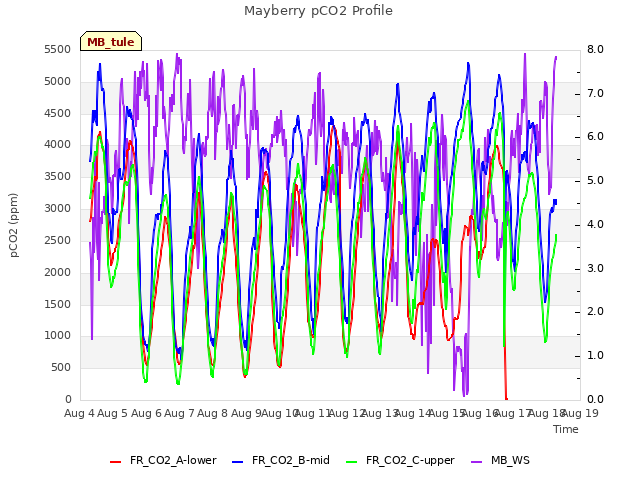Click the purple MB_WS legend swatch
The width and height of the screenshot is (640, 480).
476,462
